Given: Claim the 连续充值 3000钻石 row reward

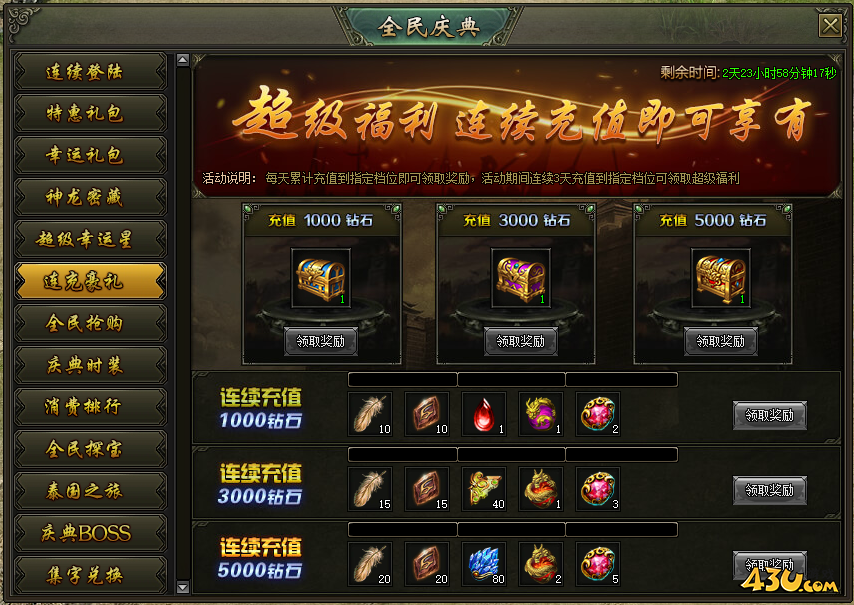Looking at the screenshot, I should [770, 490].
